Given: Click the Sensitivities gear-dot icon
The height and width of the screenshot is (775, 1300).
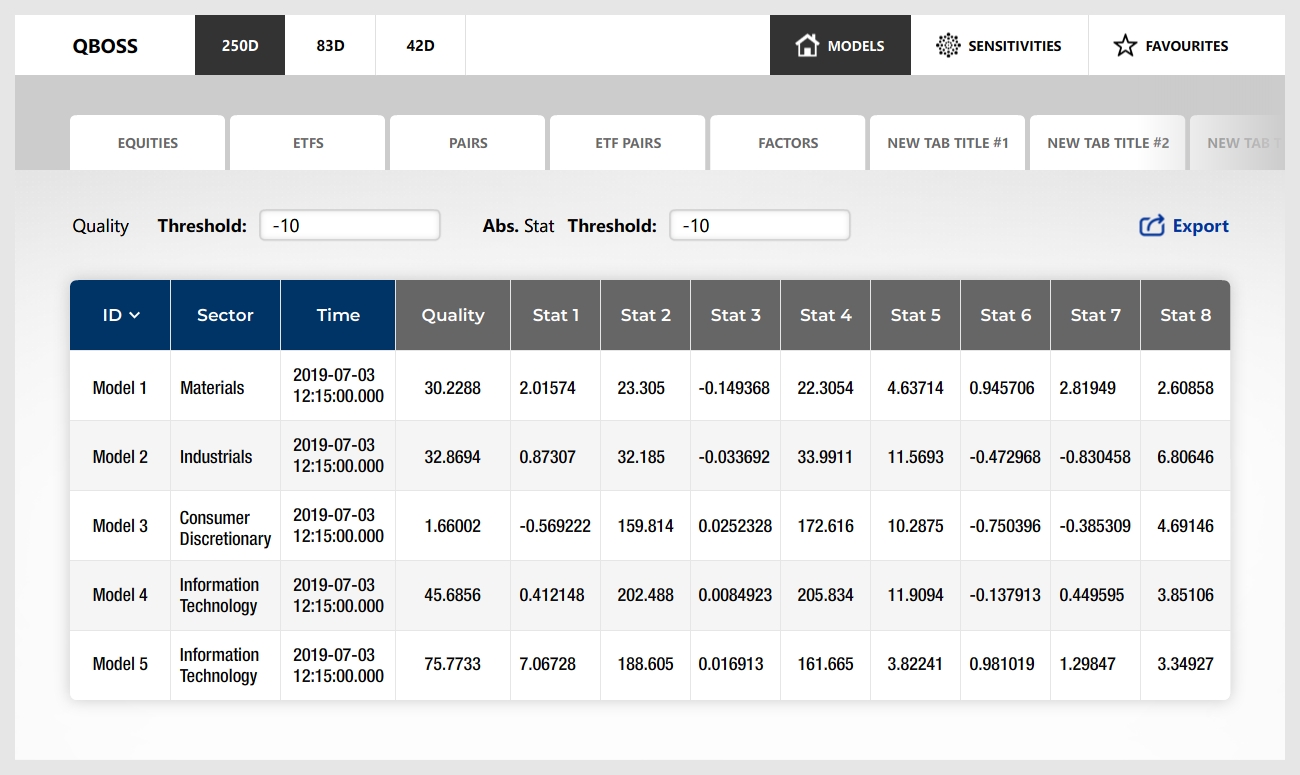Looking at the screenshot, I should click(947, 45).
